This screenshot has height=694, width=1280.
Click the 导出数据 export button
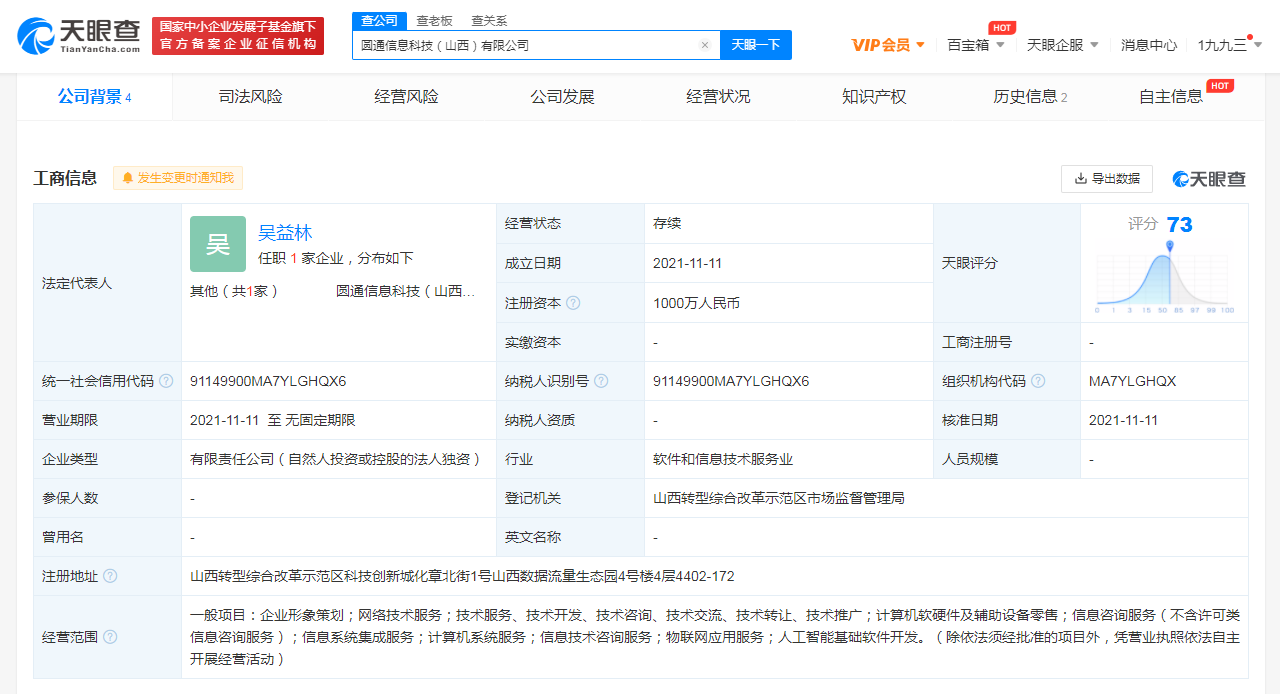[1106, 178]
